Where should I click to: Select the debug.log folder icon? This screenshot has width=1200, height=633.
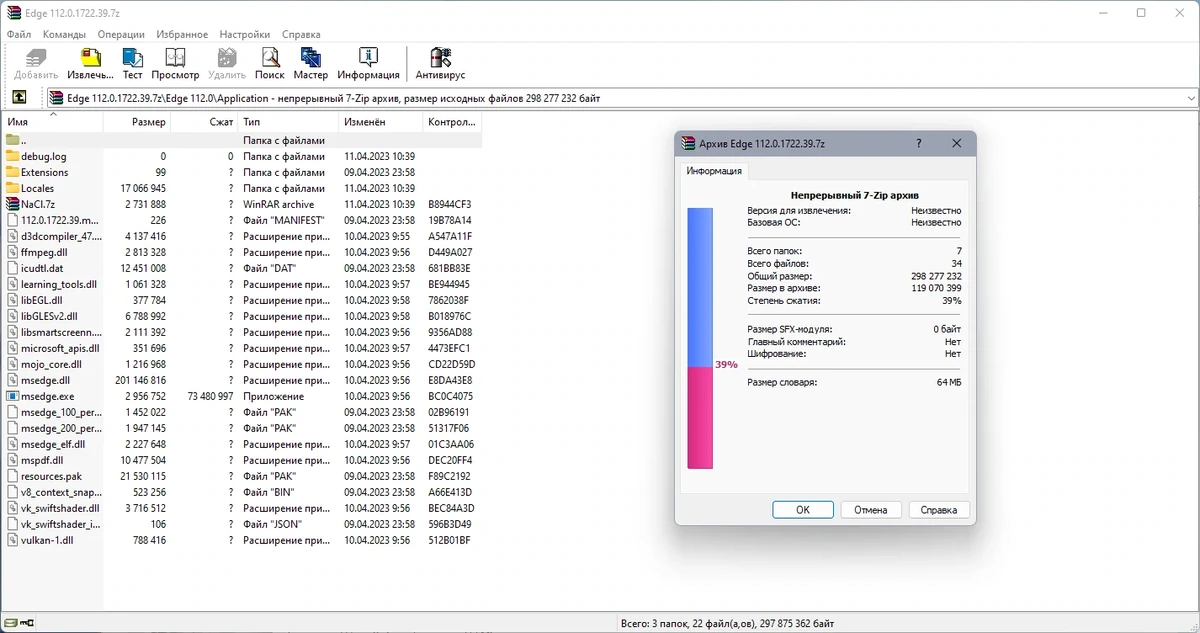click(13, 156)
